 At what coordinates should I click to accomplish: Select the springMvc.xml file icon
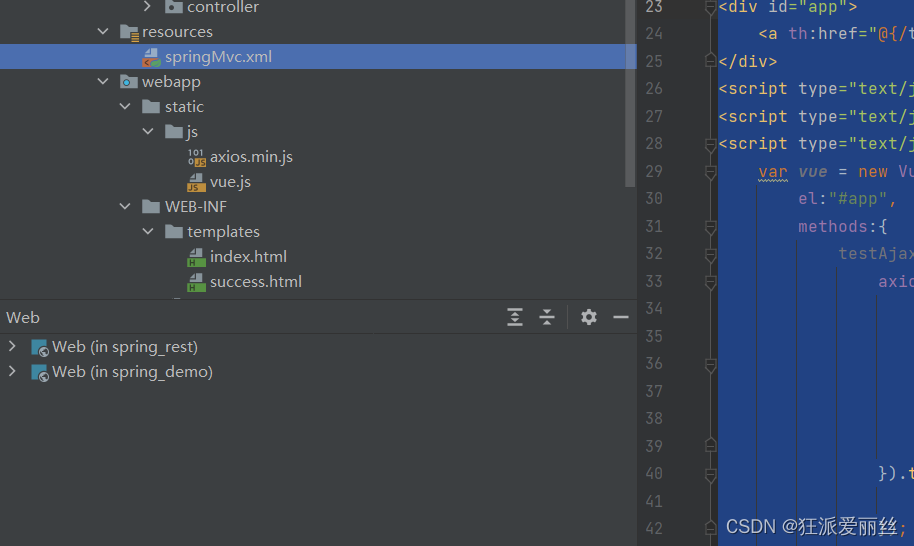pyautogui.click(x=152, y=57)
